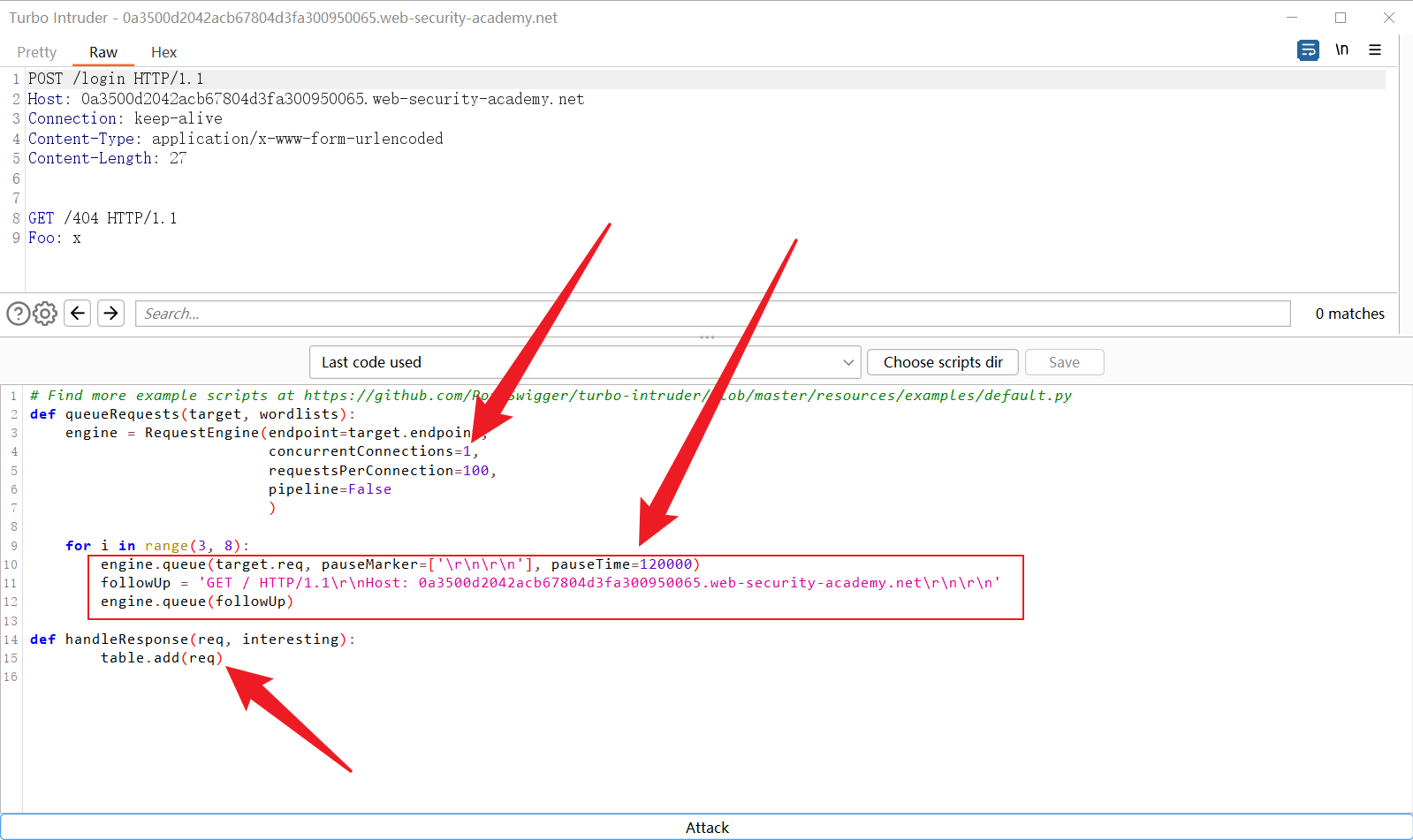This screenshot has width=1413, height=840.
Task: Start the Attack button
Action: pyautogui.click(x=707, y=828)
